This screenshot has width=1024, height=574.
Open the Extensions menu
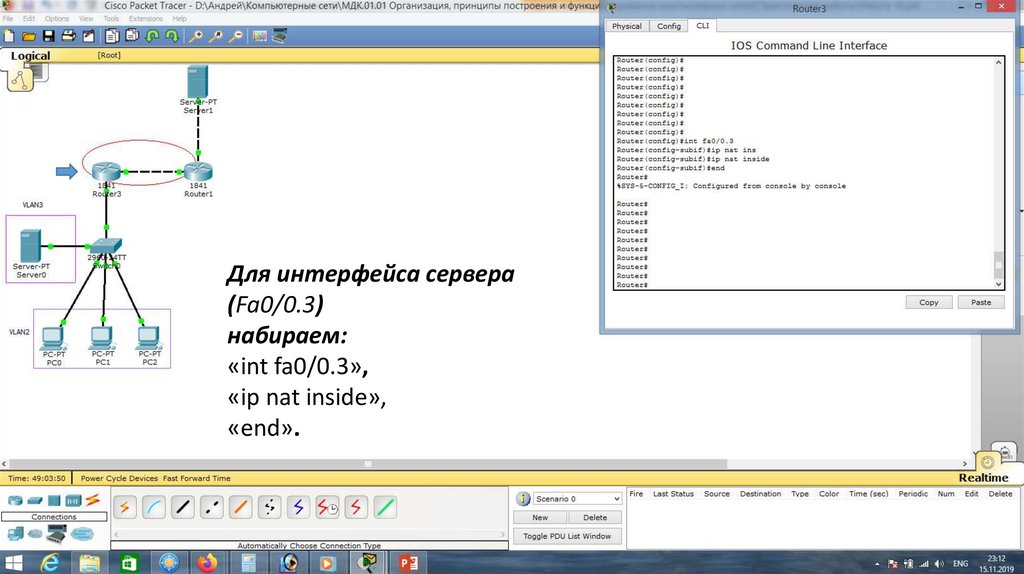(146, 18)
